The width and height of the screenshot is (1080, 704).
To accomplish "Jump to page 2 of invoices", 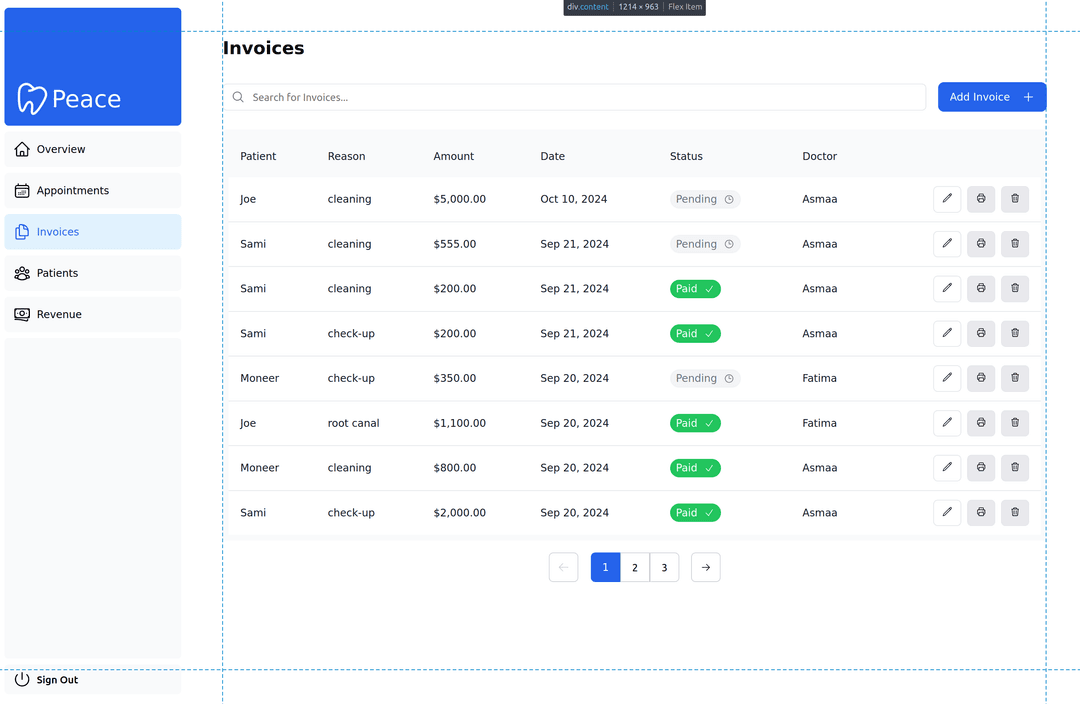I will pyautogui.click(x=635, y=568).
